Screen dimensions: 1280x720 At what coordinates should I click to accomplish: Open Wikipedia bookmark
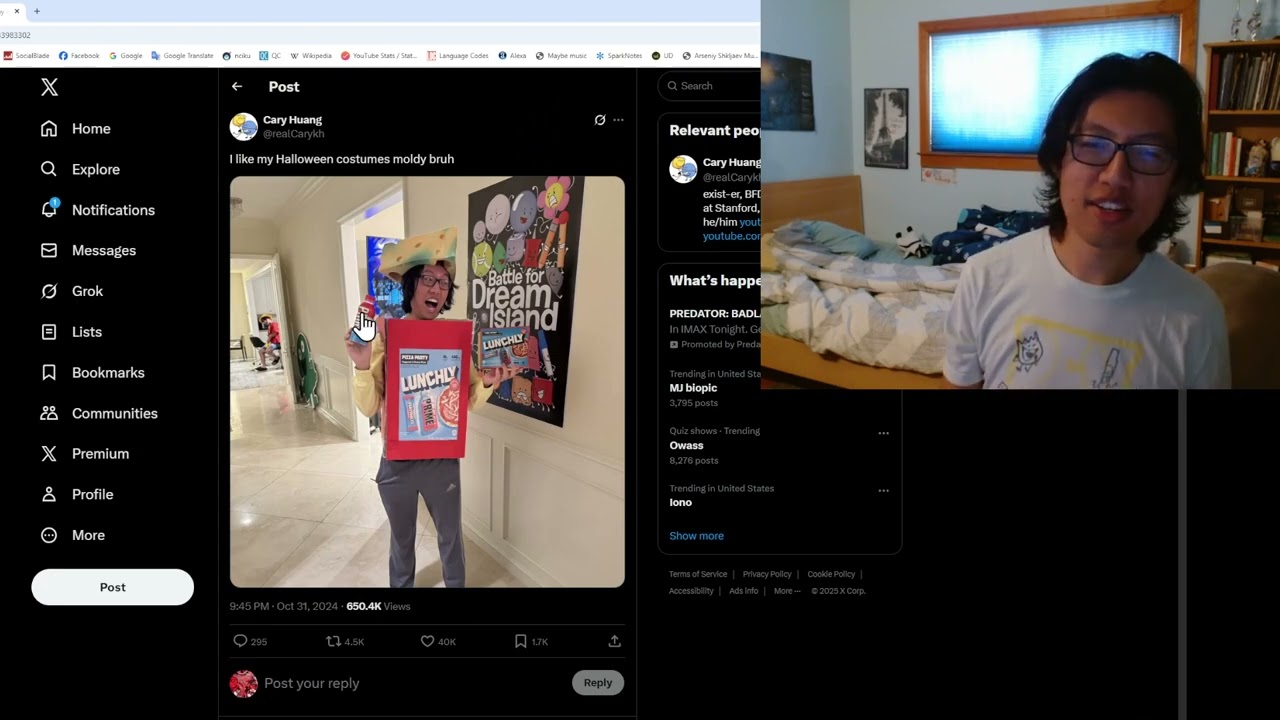coord(311,56)
